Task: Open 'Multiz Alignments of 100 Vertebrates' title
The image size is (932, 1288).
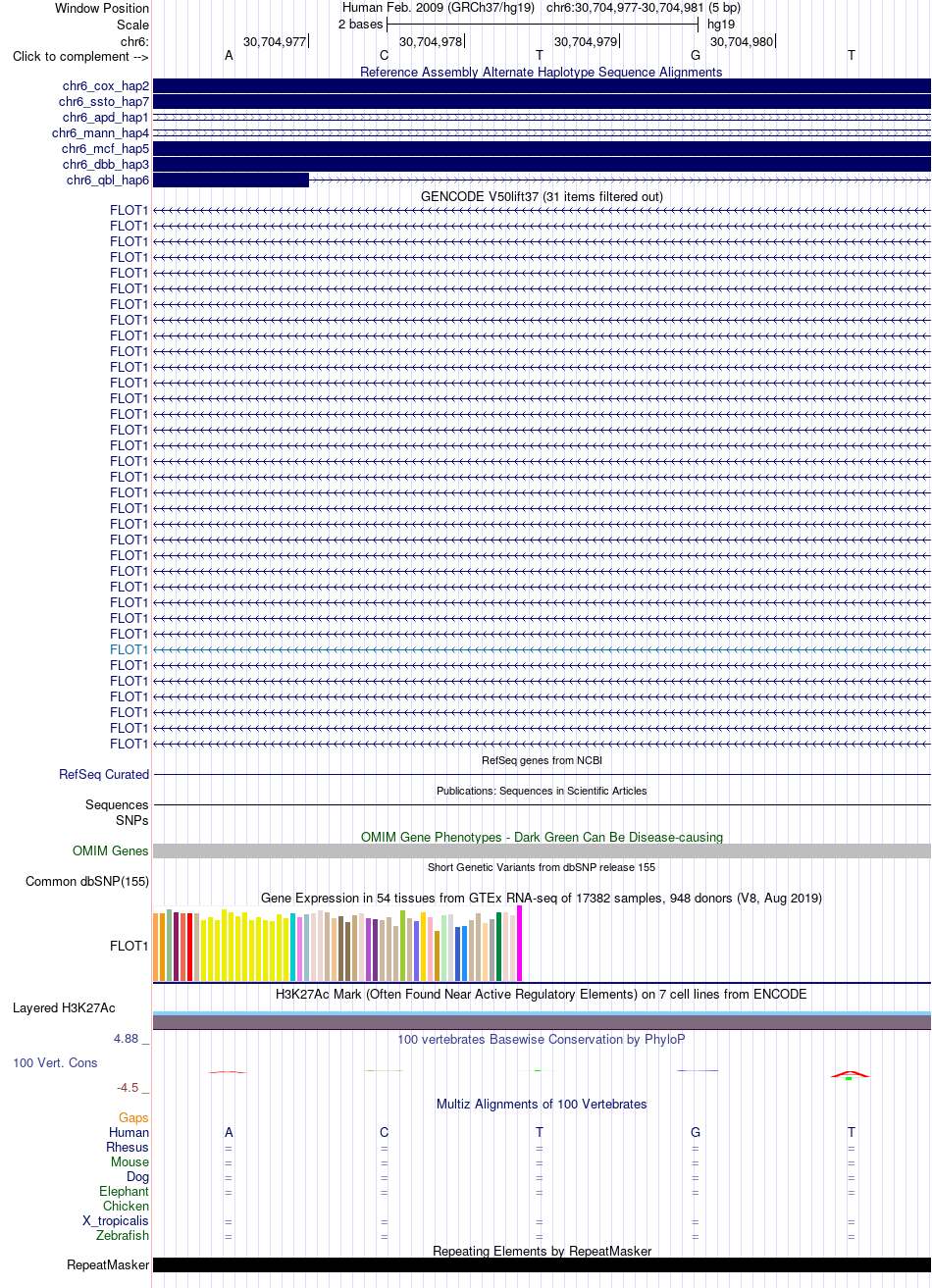Action: [x=542, y=1105]
